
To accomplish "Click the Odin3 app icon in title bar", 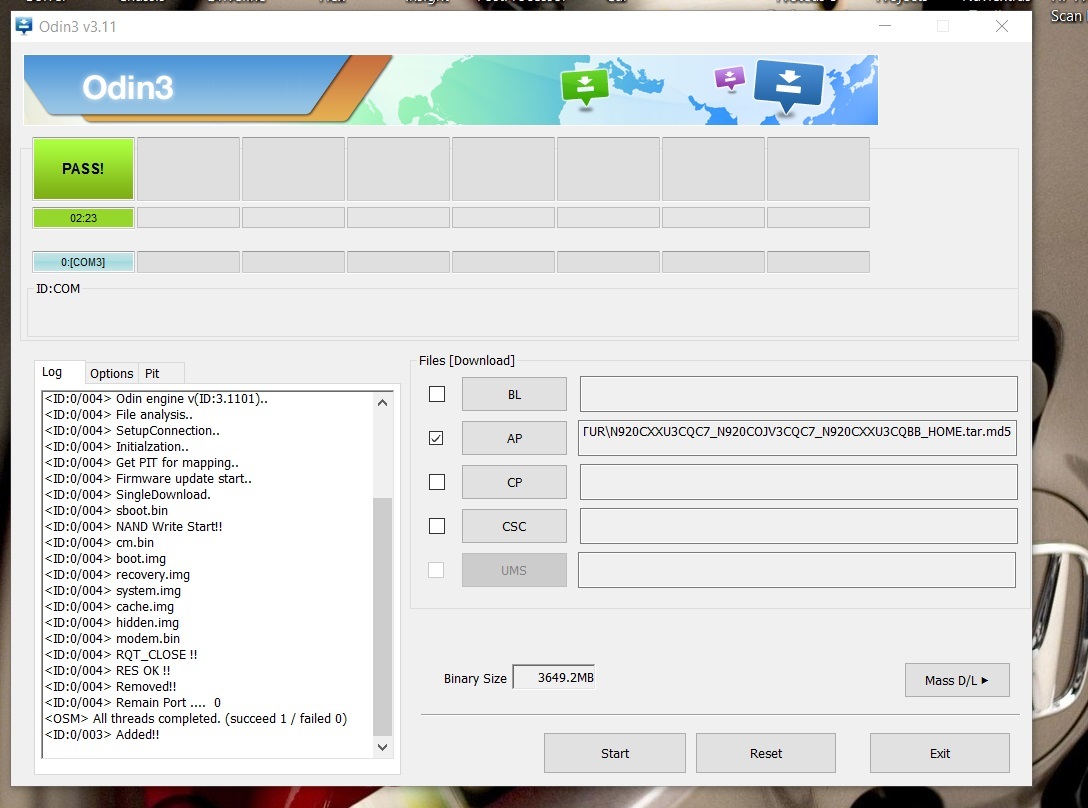I will (x=24, y=26).
